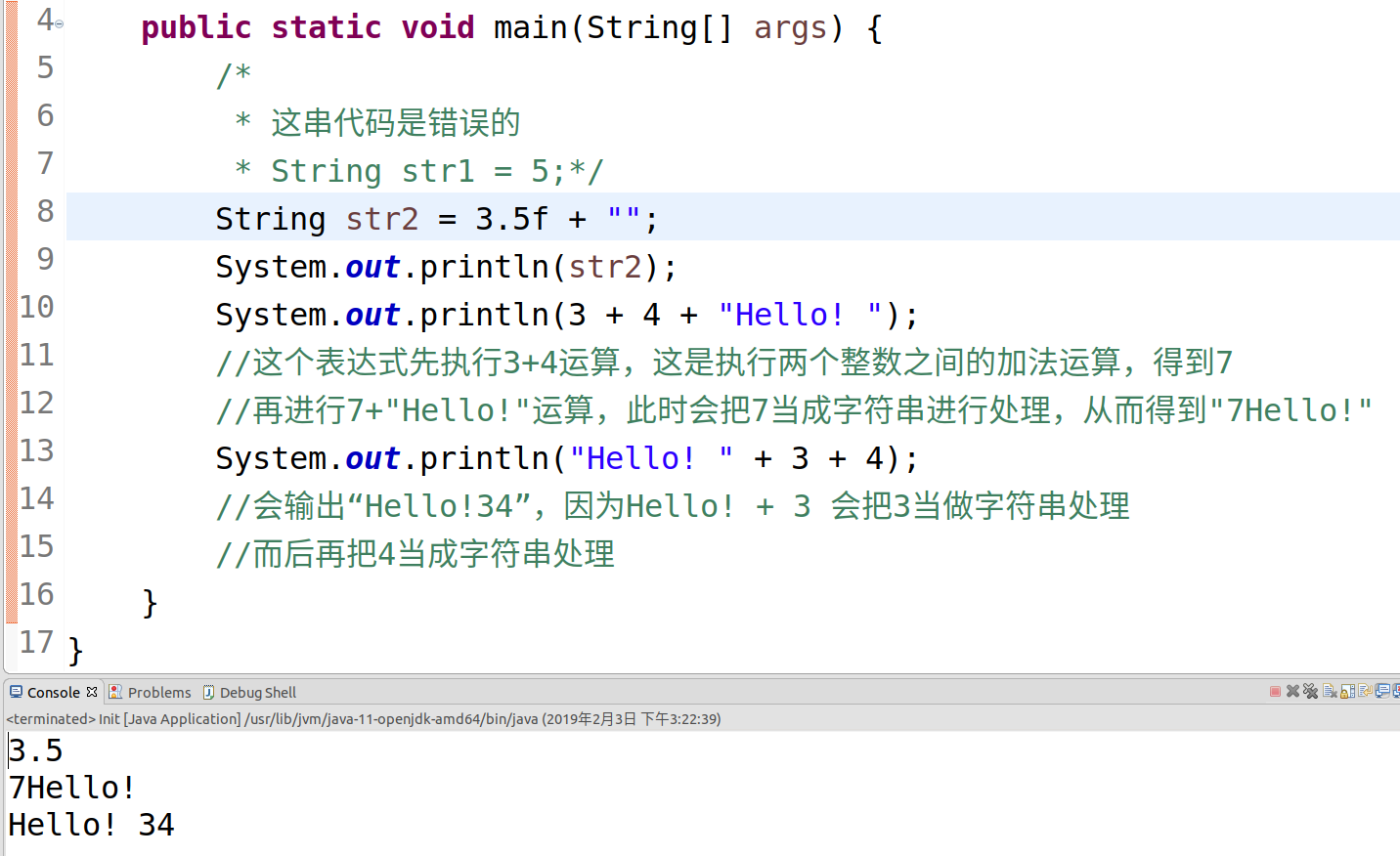Toggle Word Wrap in console toolbar
Image resolution: width=1400 pixels, height=856 pixels.
pyautogui.click(x=1365, y=690)
